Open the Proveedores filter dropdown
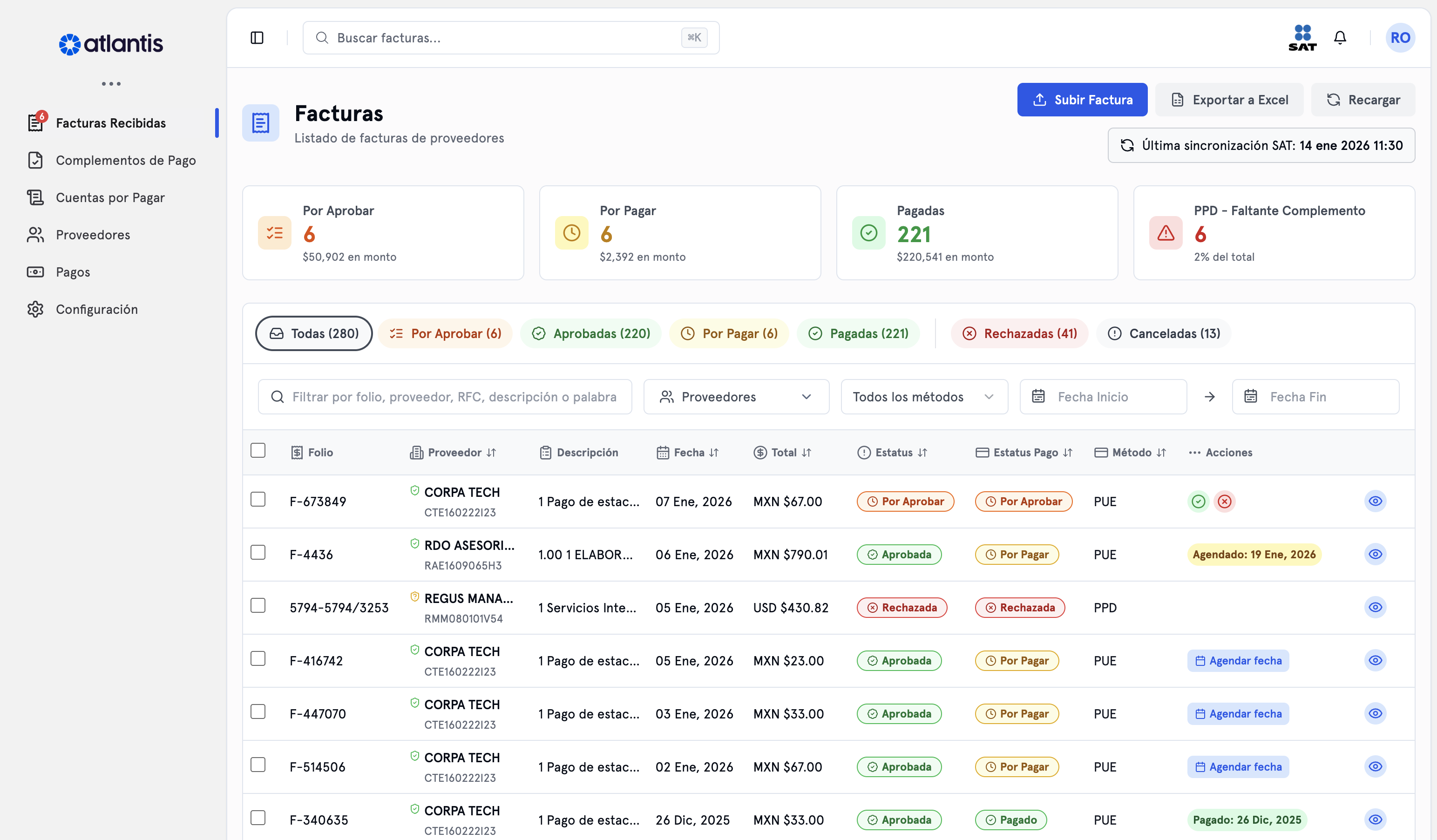Viewport: 1437px width, 840px height. click(736, 396)
